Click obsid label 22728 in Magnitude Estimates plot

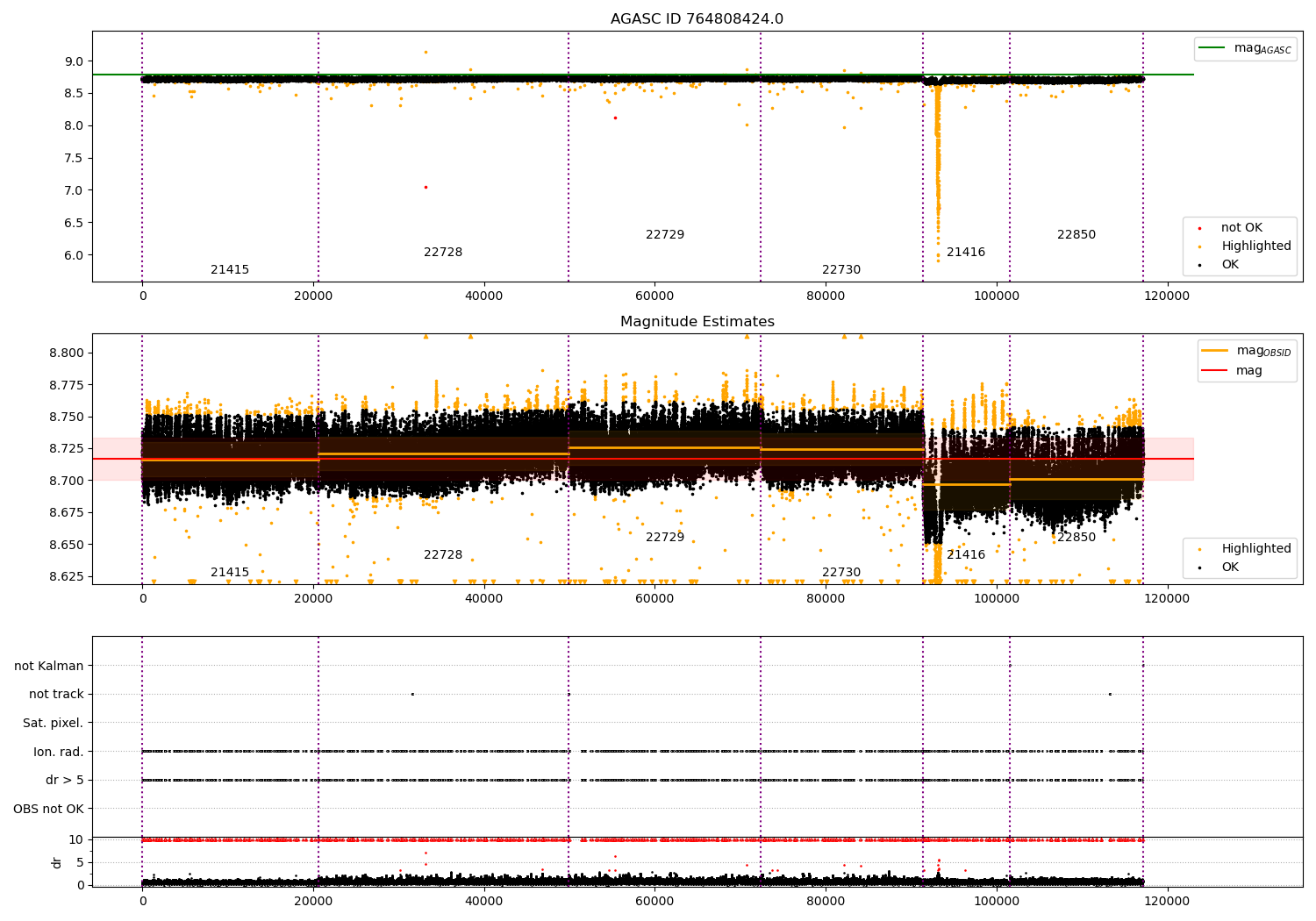(443, 555)
